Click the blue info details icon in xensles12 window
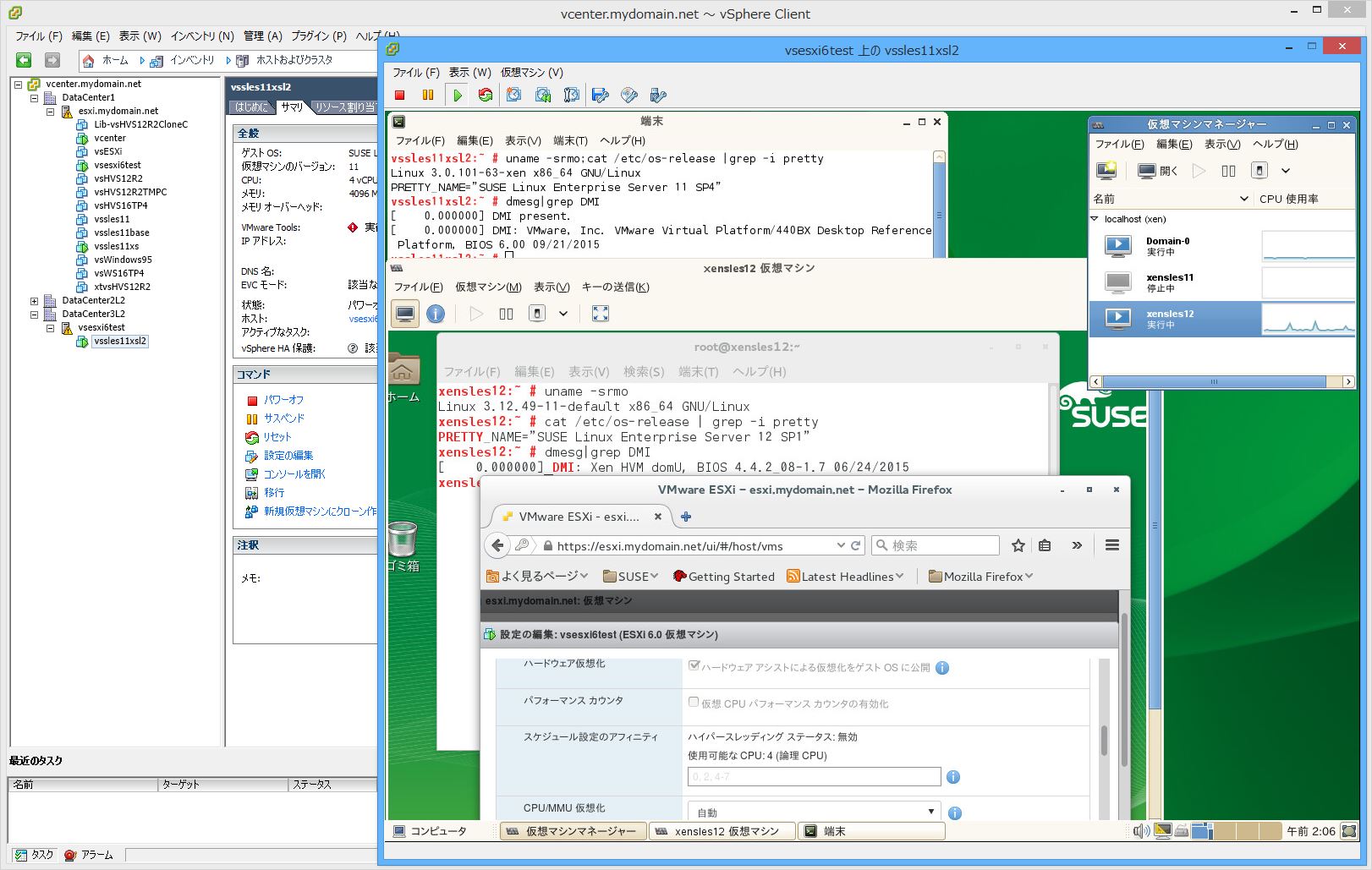This screenshot has width=1372, height=870. pos(436,314)
